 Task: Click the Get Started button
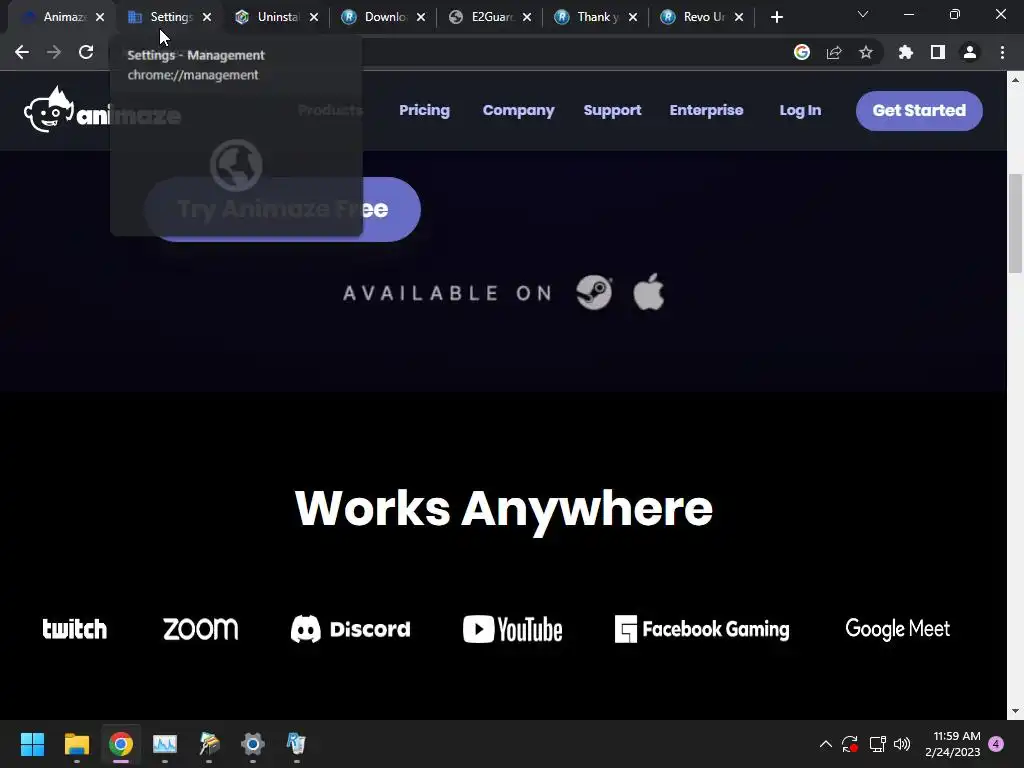point(919,110)
